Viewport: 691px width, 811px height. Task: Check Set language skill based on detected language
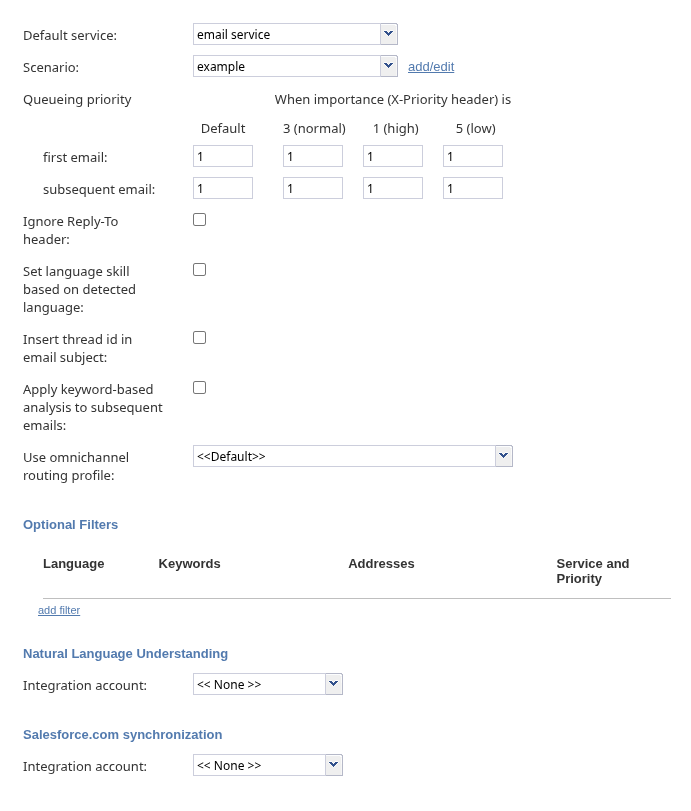tap(200, 270)
